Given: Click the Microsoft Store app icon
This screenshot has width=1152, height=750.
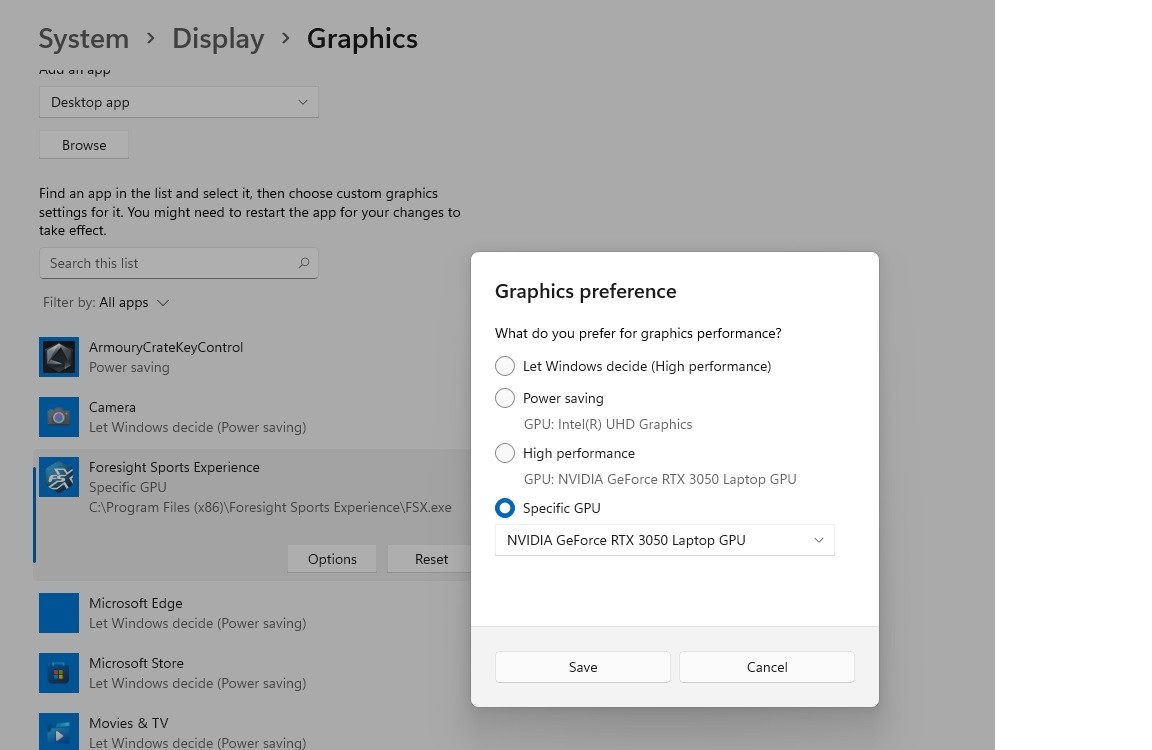Looking at the screenshot, I should 59,674.
